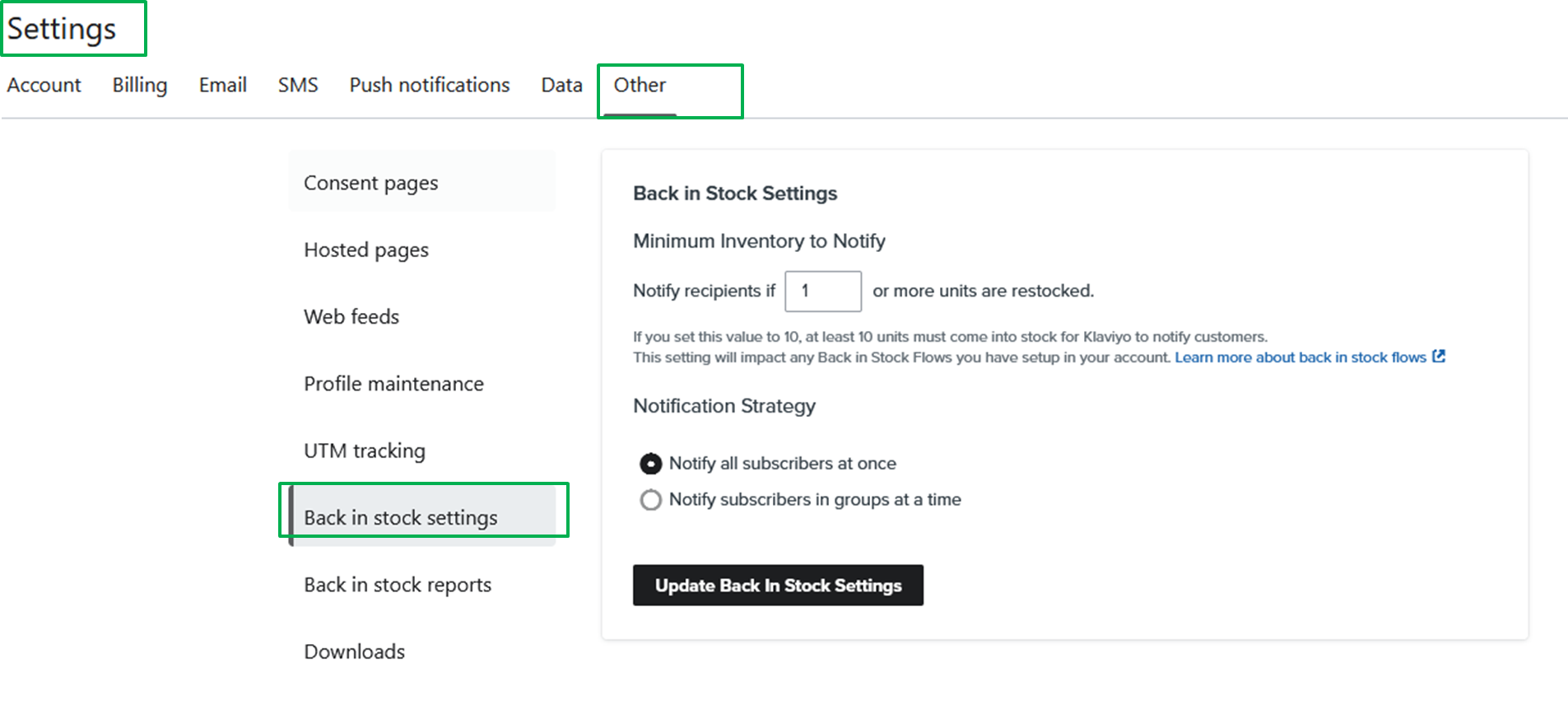Switch to Push notifications tab

click(x=430, y=85)
